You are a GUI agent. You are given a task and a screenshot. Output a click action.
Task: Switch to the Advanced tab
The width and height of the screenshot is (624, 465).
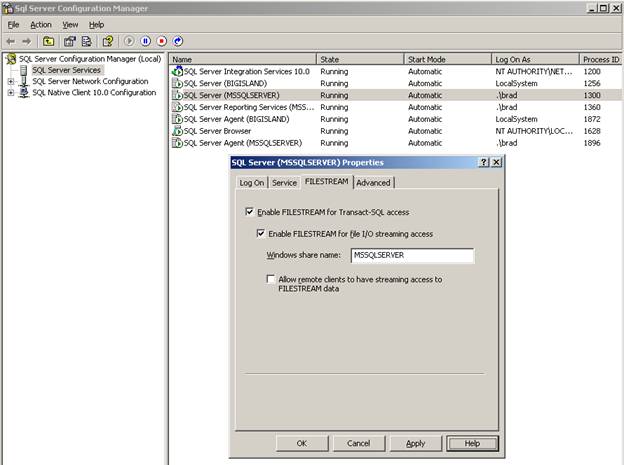[373, 183]
